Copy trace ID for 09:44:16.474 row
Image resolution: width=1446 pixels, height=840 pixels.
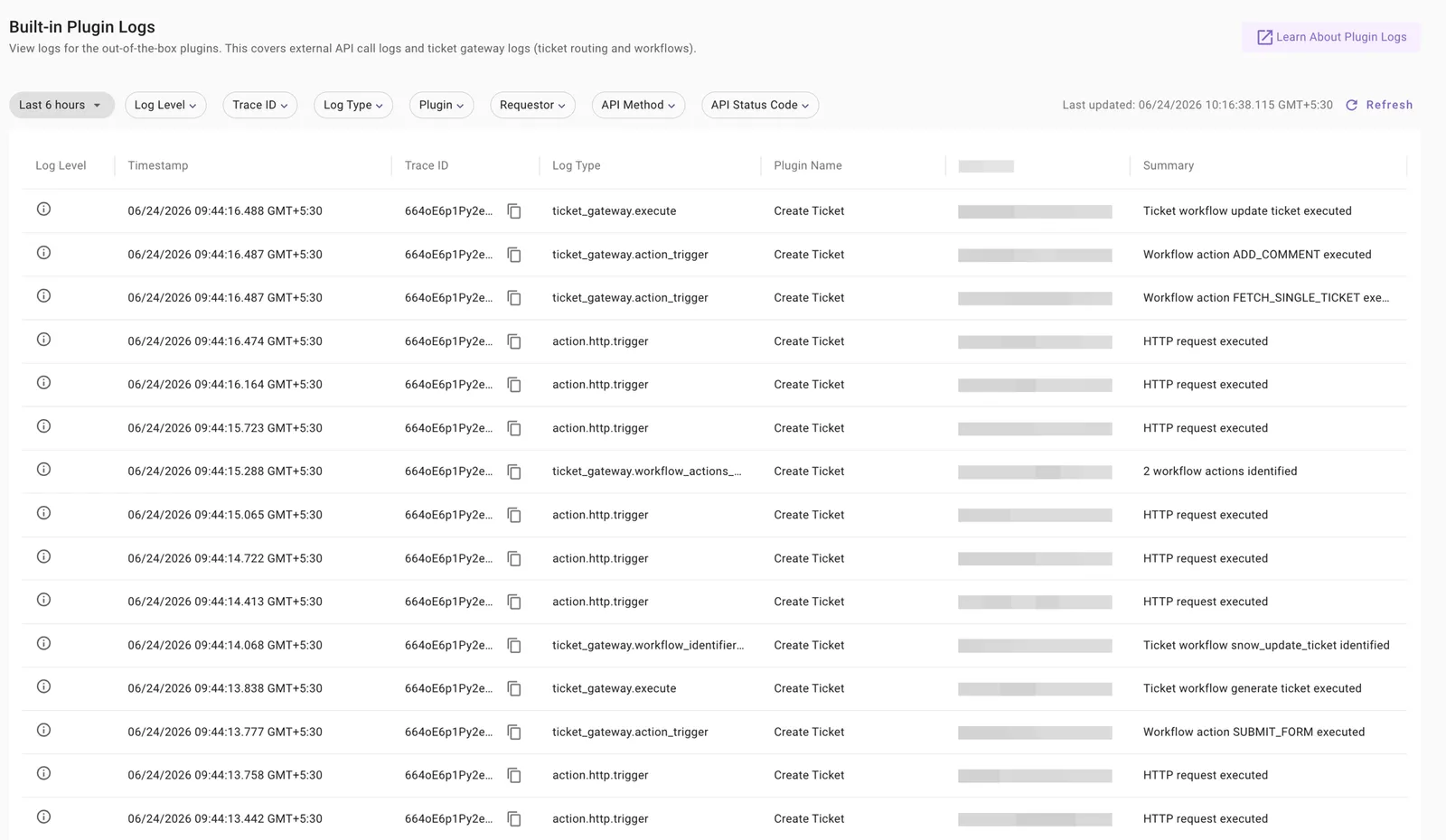pos(514,341)
